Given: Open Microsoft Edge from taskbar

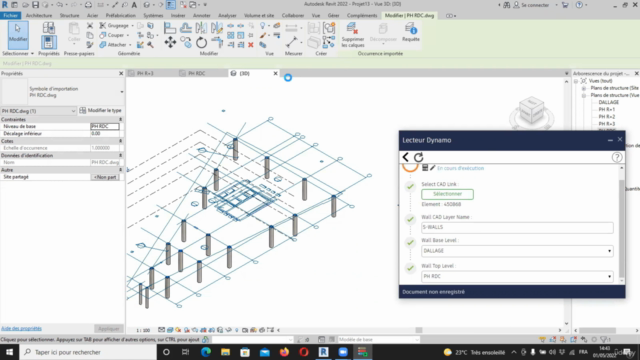Looking at the screenshot, I should [206, 352].
